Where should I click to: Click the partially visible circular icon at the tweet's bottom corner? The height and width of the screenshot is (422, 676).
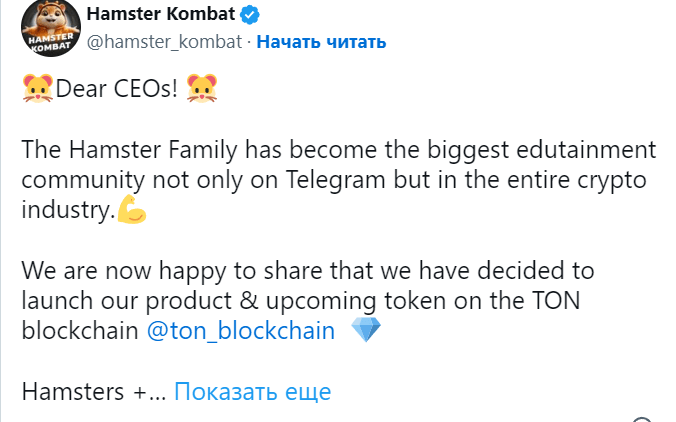642,420
